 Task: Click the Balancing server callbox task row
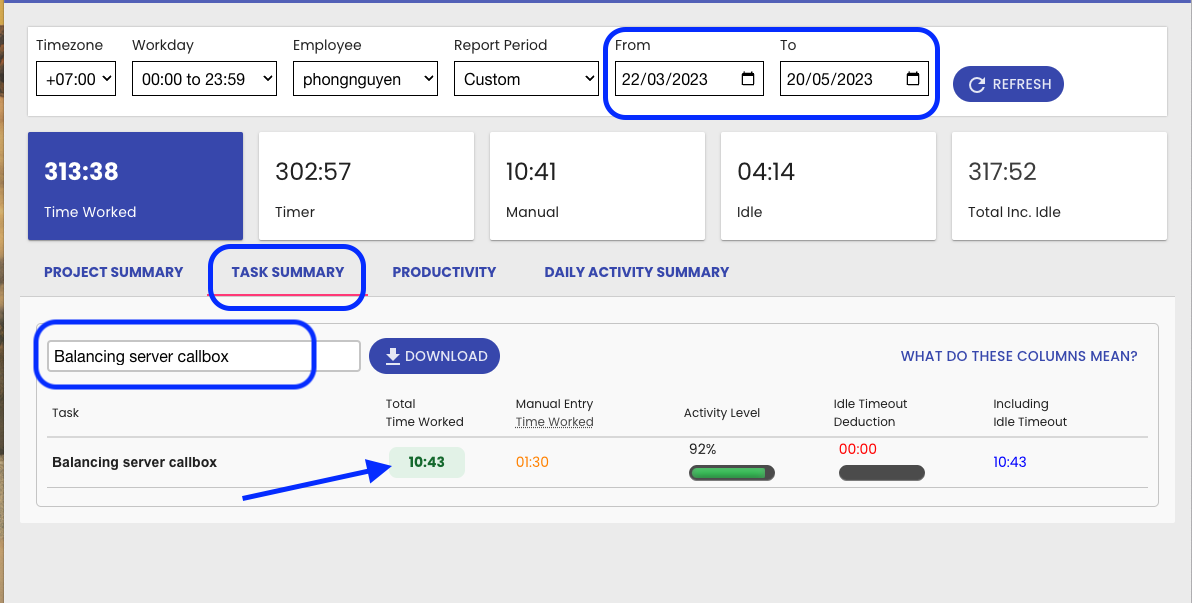point(134,462)
